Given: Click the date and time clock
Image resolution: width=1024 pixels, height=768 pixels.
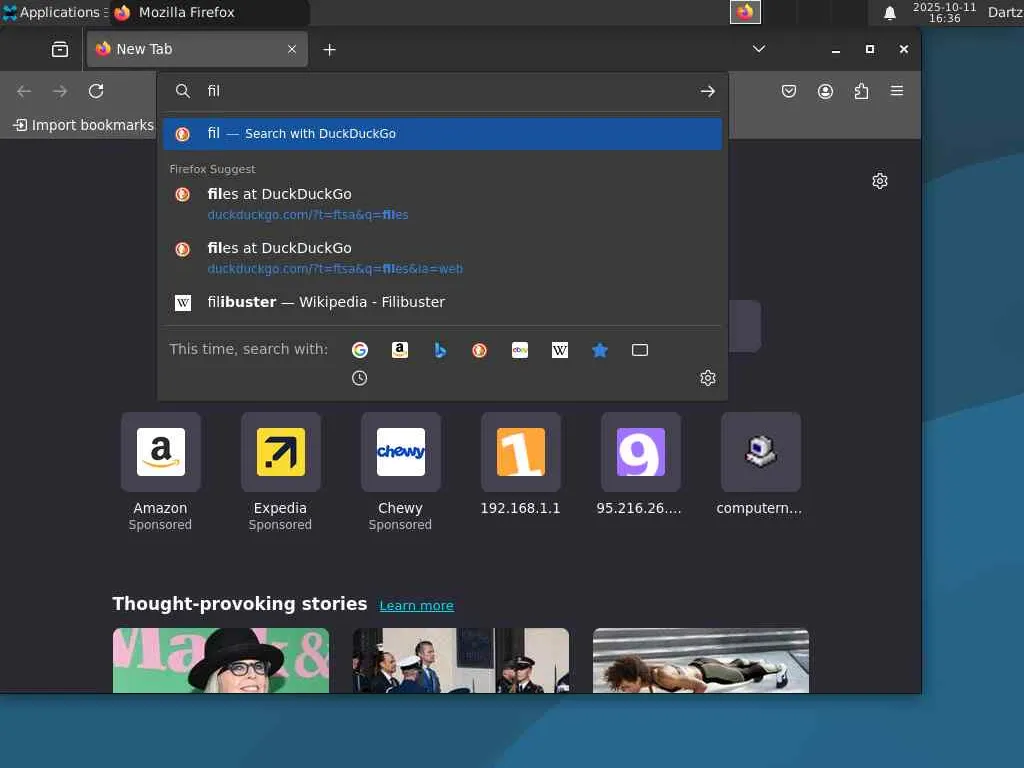Looking at the screenshot, I should tap(944, 12).
